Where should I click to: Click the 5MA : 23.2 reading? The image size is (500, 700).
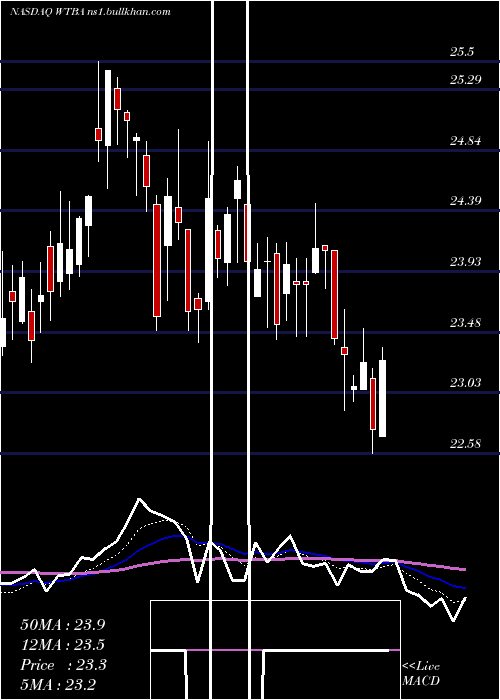click(58, 684)
